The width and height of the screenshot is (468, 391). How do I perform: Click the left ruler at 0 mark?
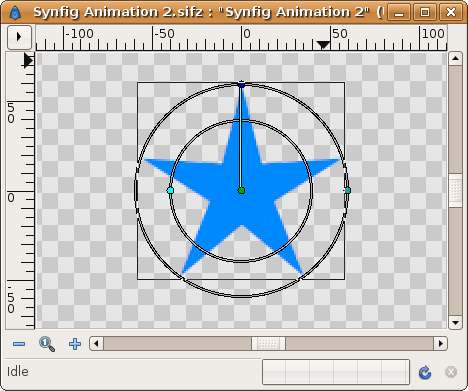(x=11, y=198)
